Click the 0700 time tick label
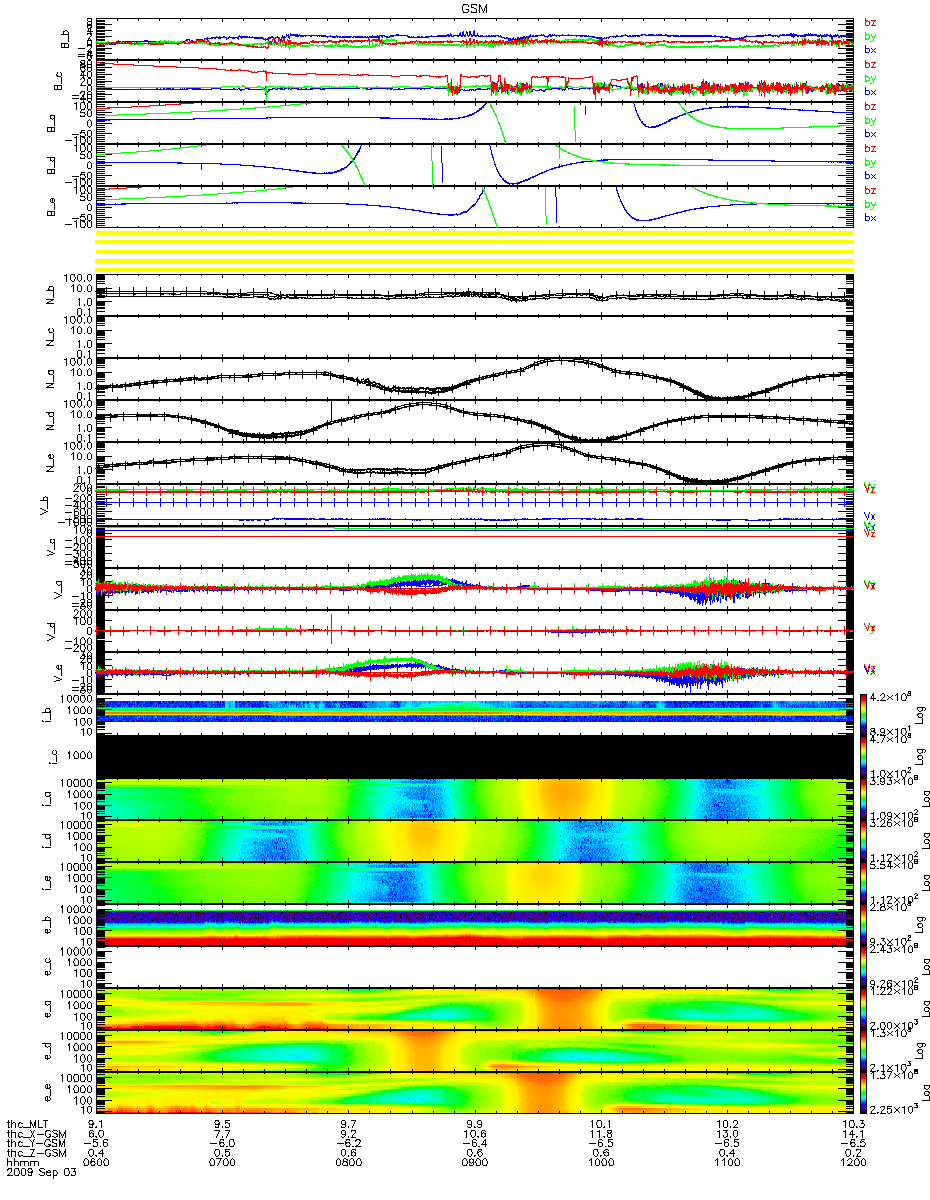Screen dimensions: 930x1200 [x=222, y=1162]
